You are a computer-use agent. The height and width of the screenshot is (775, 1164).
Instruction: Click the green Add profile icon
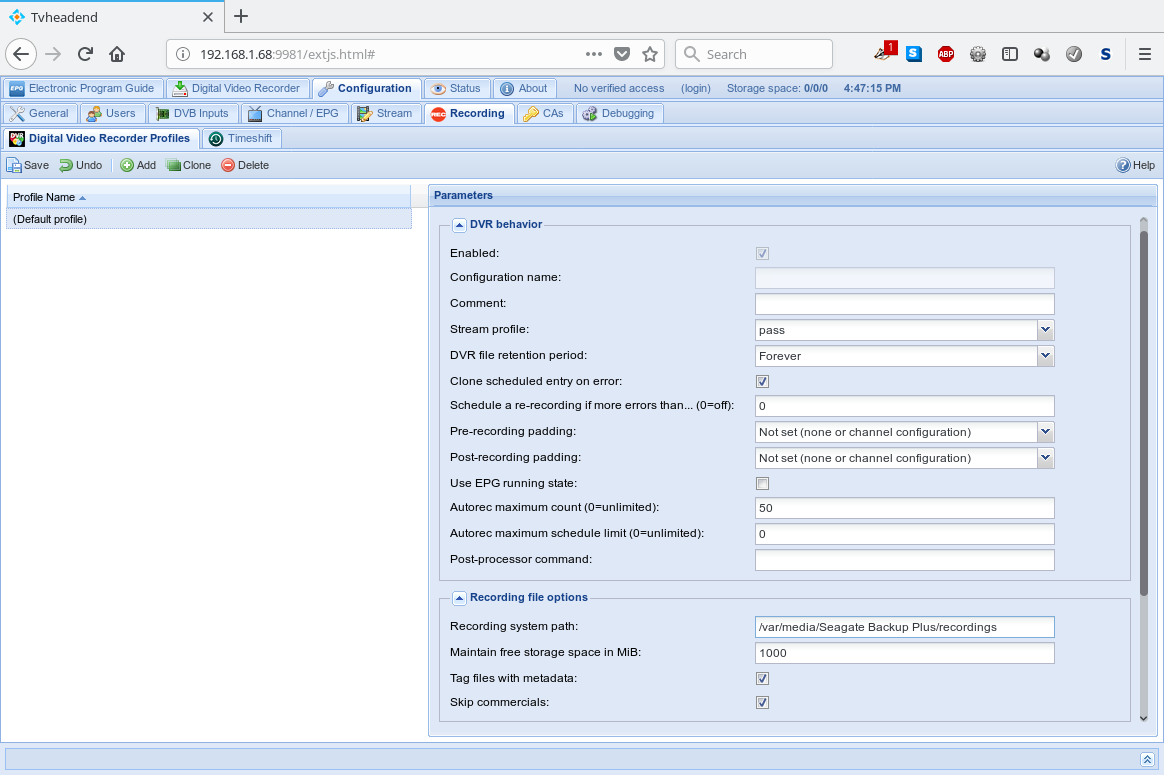tap(127, 165)
